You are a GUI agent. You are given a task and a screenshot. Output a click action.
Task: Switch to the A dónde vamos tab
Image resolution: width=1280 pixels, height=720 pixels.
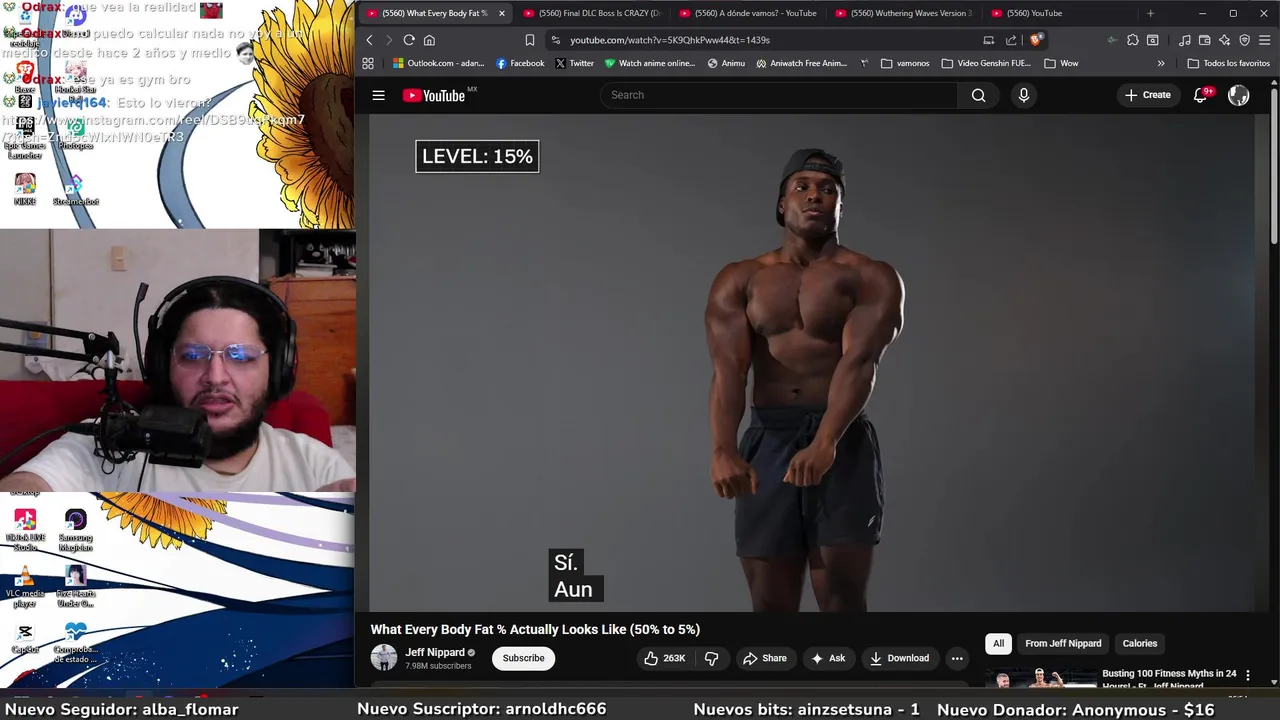coord(748,13)
